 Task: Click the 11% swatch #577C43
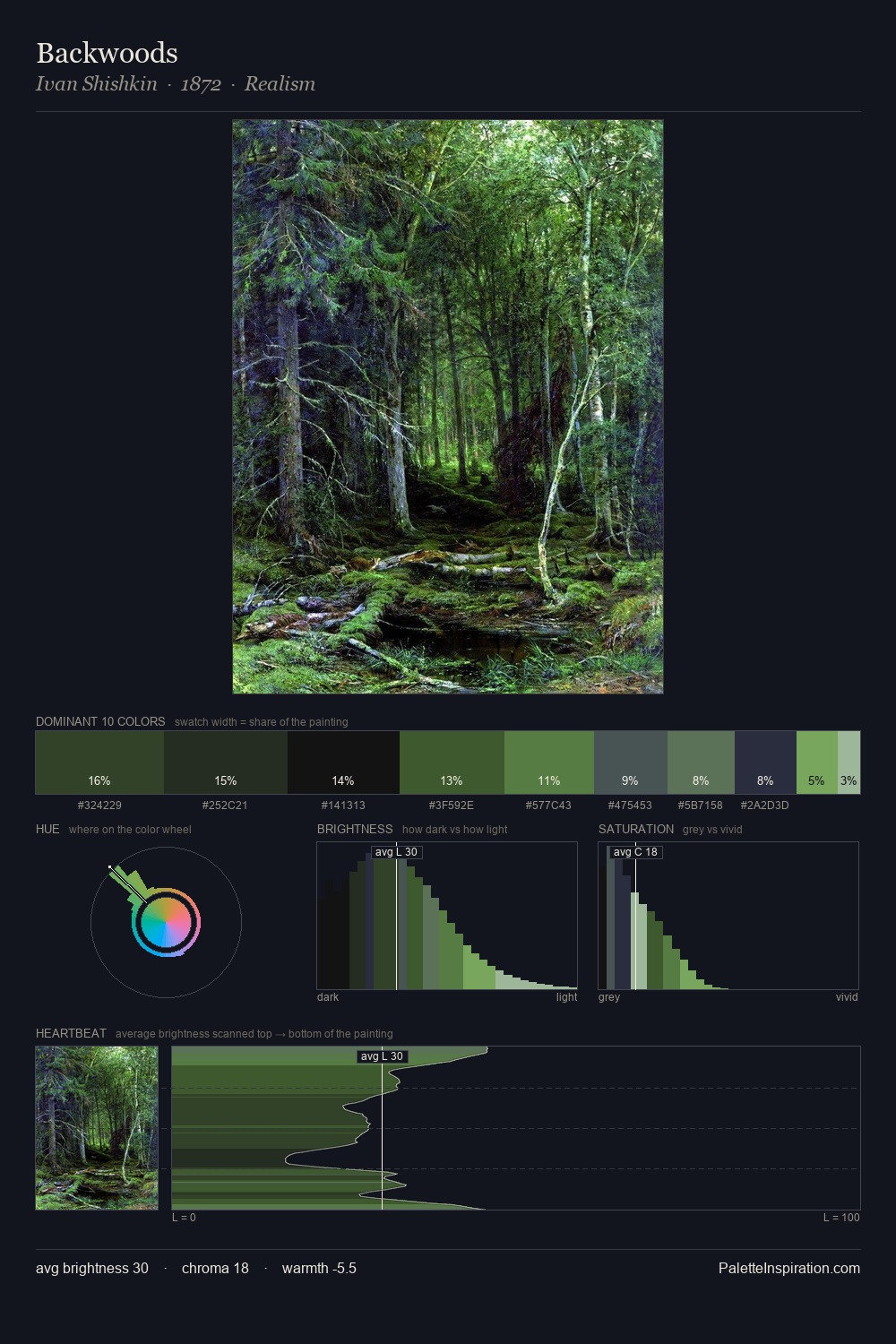[x=549, y=762]
